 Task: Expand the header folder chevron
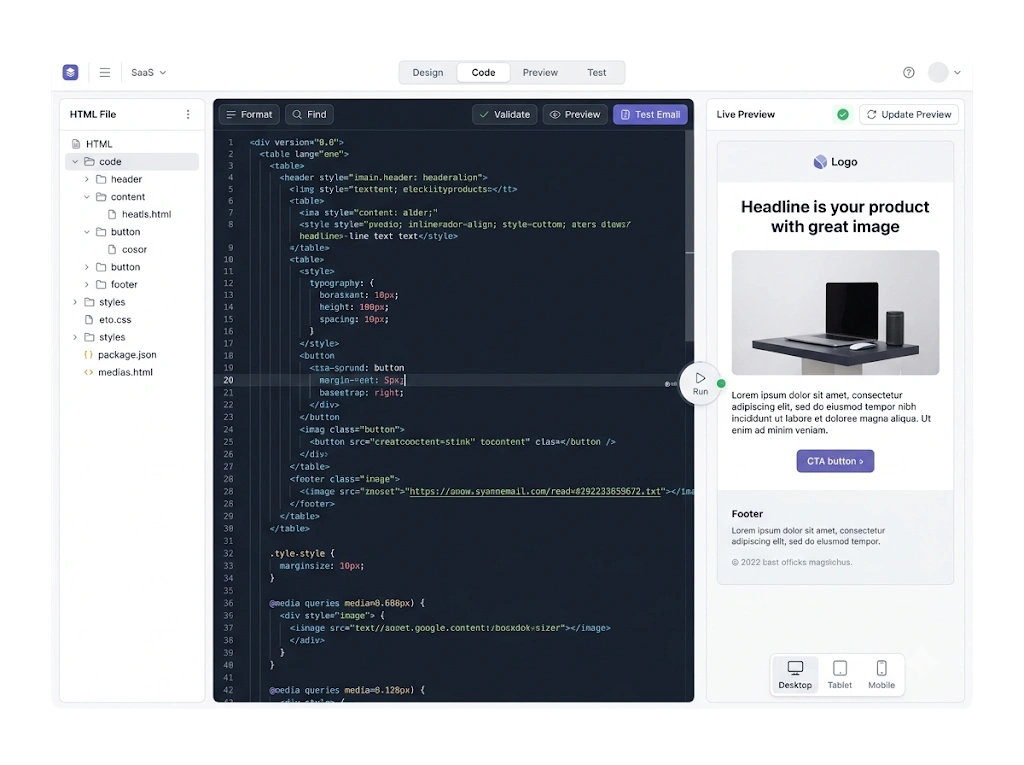pos(86,179)
